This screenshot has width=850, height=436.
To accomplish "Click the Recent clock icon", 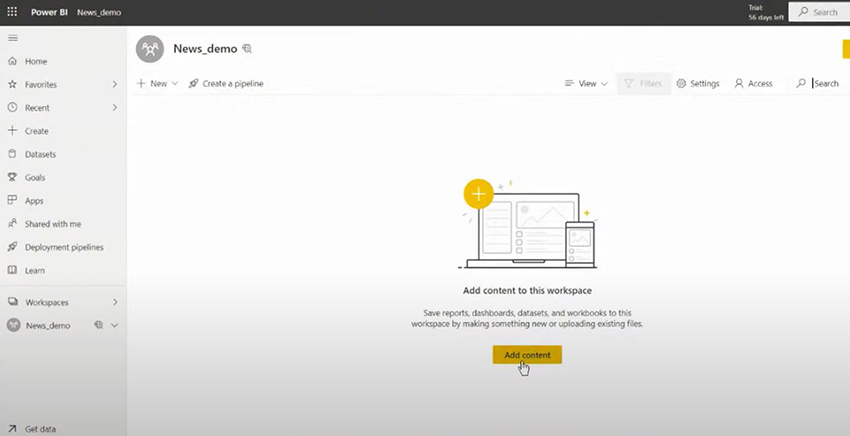I will point(12,107).
